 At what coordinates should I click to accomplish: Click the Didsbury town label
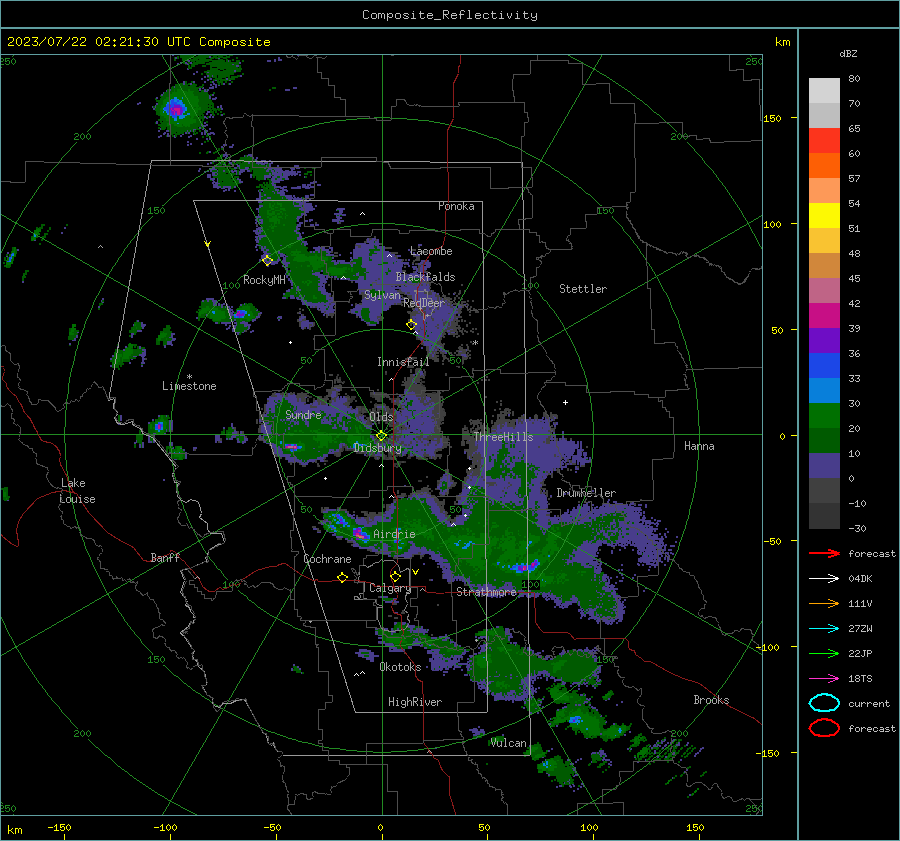coord(377,448)
